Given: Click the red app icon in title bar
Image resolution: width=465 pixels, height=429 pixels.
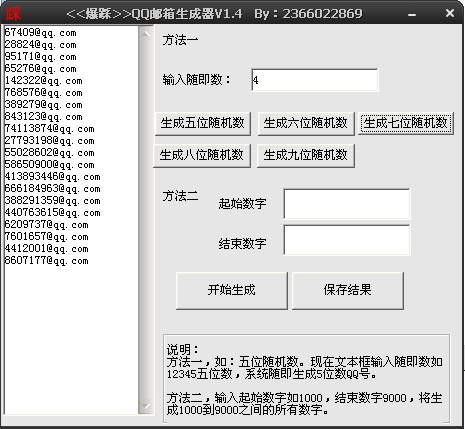Looking at the screenshot, I should pyautogui.click(x=13, y=13).
